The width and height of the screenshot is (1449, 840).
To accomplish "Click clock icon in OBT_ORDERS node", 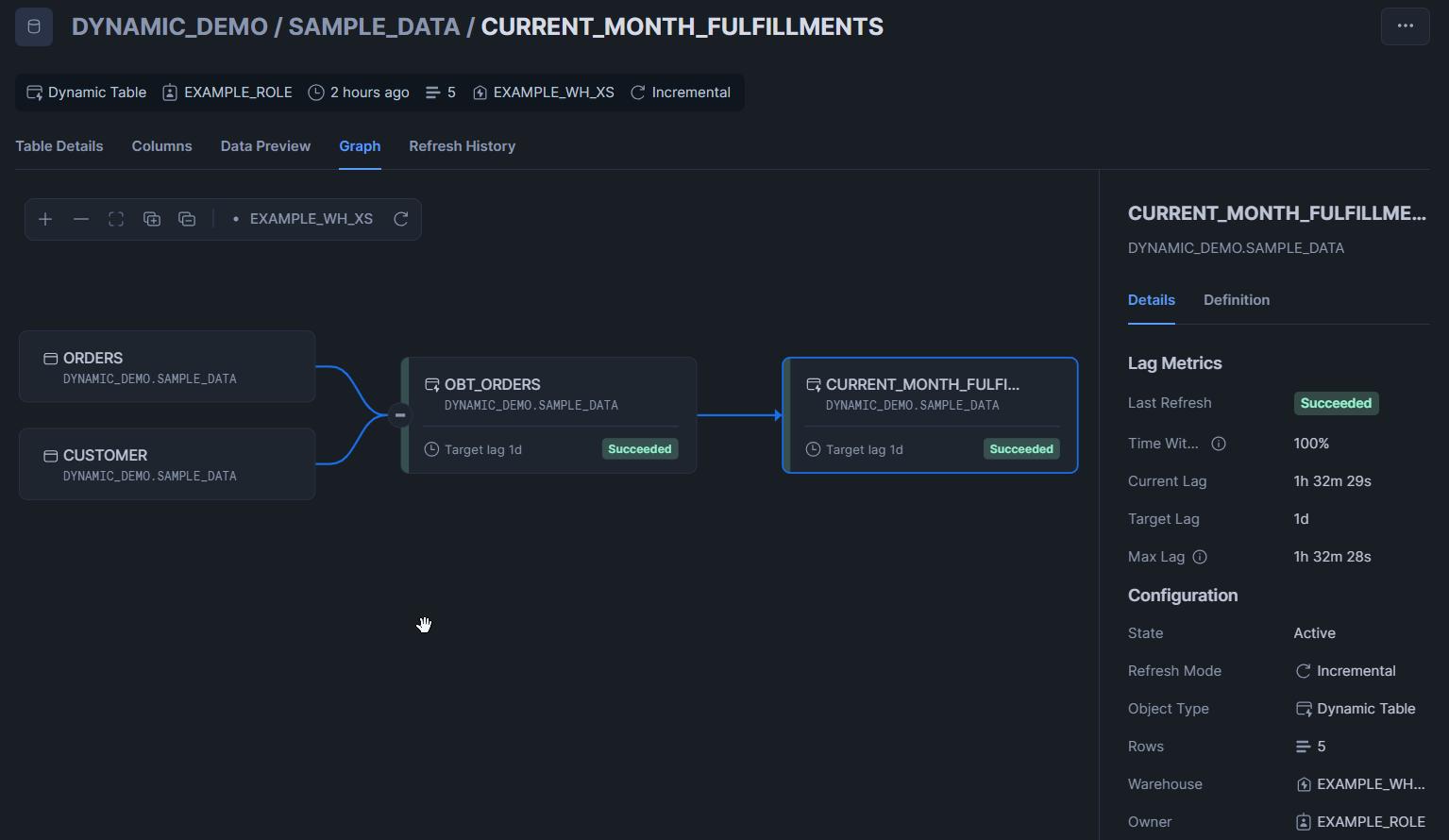I will pos(431,449).
